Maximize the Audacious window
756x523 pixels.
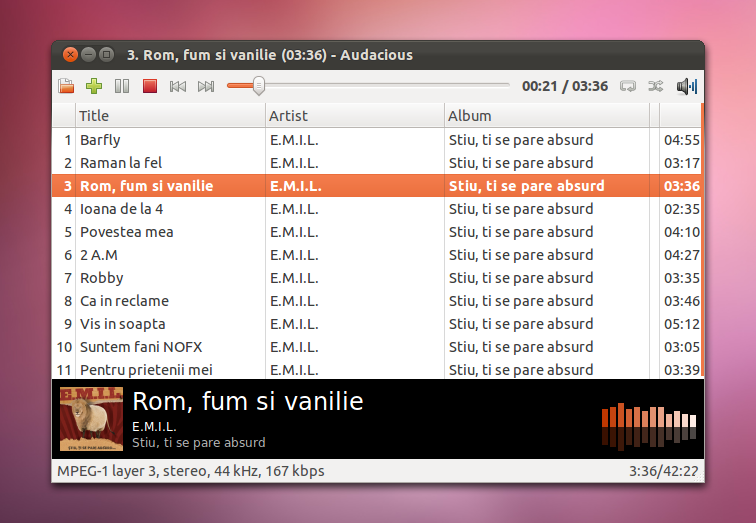click(x=107, y=54)
